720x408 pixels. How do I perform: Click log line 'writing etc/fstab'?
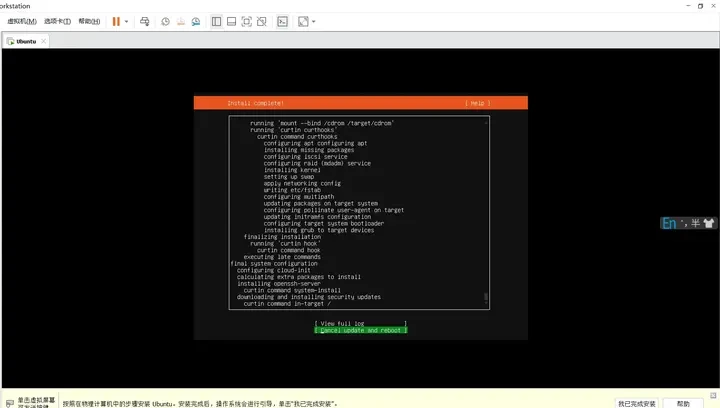[292, 190]
